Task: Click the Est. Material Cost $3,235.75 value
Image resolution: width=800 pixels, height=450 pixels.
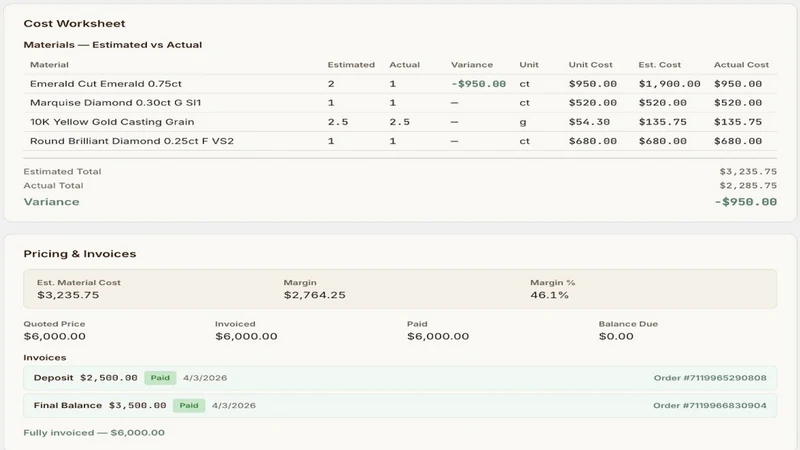Action: [68, 295]
